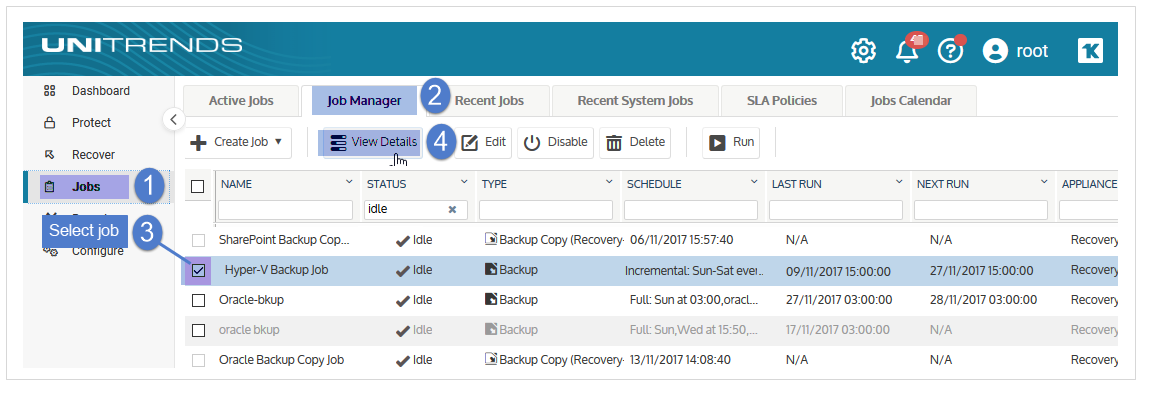Click the Configure icon in the sidebar
1160x399 pixels.
[x=50, y=251]
